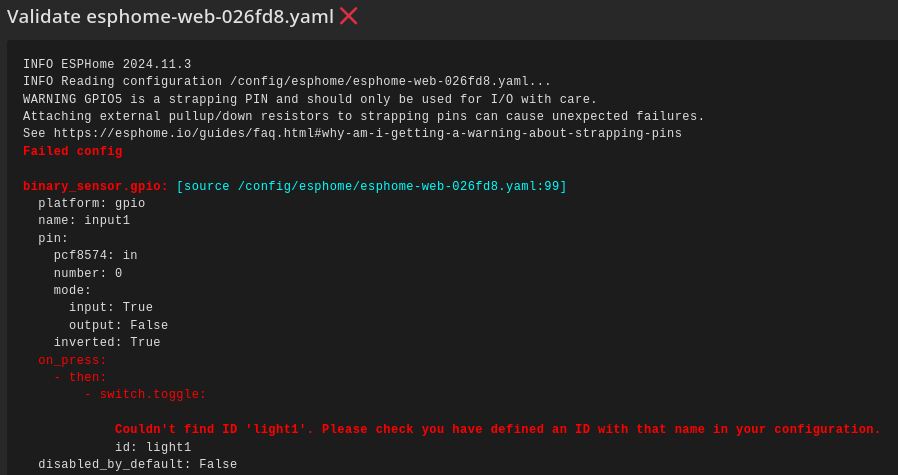Click the 'binary_sensor.gpio:' error heading
The width and height of the screenshot is (898, 475).
(x=95, y=187)
